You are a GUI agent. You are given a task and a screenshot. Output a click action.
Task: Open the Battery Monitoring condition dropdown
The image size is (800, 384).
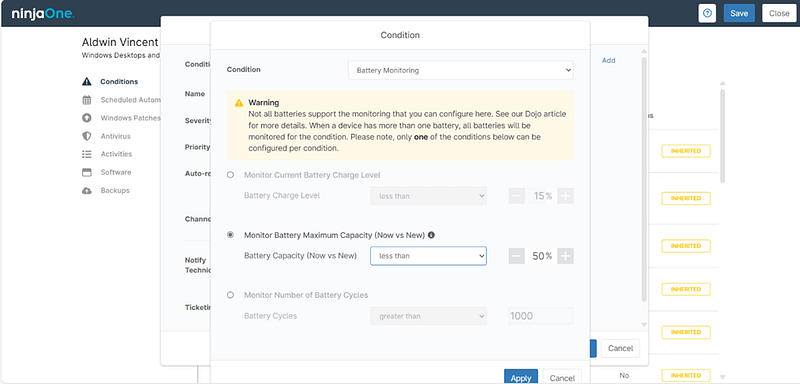pyautogui.click(x=461, y=70)
